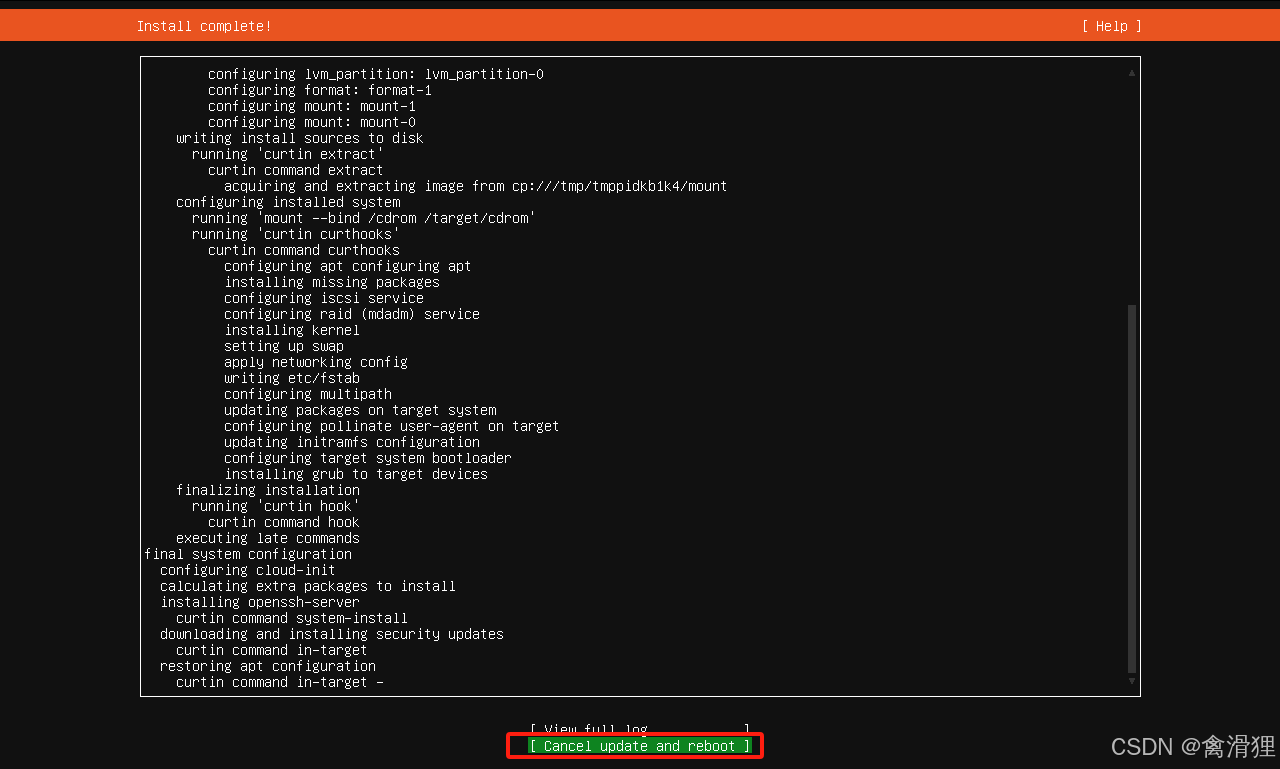This screenshot has width=1280, height=769.
Task: Click log line 'configuring cloud-init'
Action: pos(248,570)
